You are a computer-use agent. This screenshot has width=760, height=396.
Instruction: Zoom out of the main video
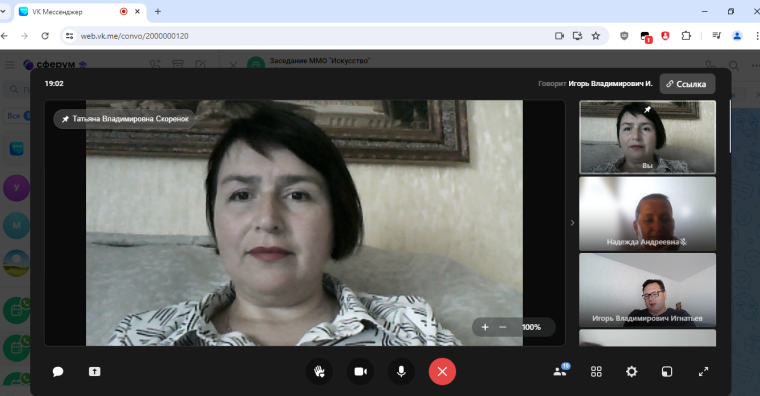click(x=503, y=327)
